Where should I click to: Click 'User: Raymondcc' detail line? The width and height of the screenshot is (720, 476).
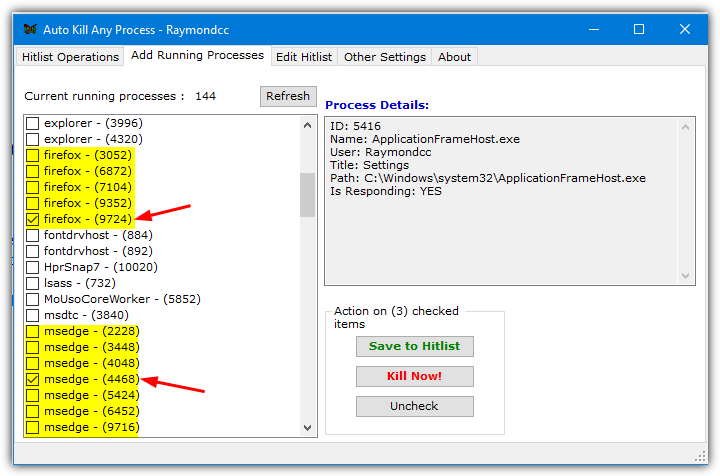(381, 152)
